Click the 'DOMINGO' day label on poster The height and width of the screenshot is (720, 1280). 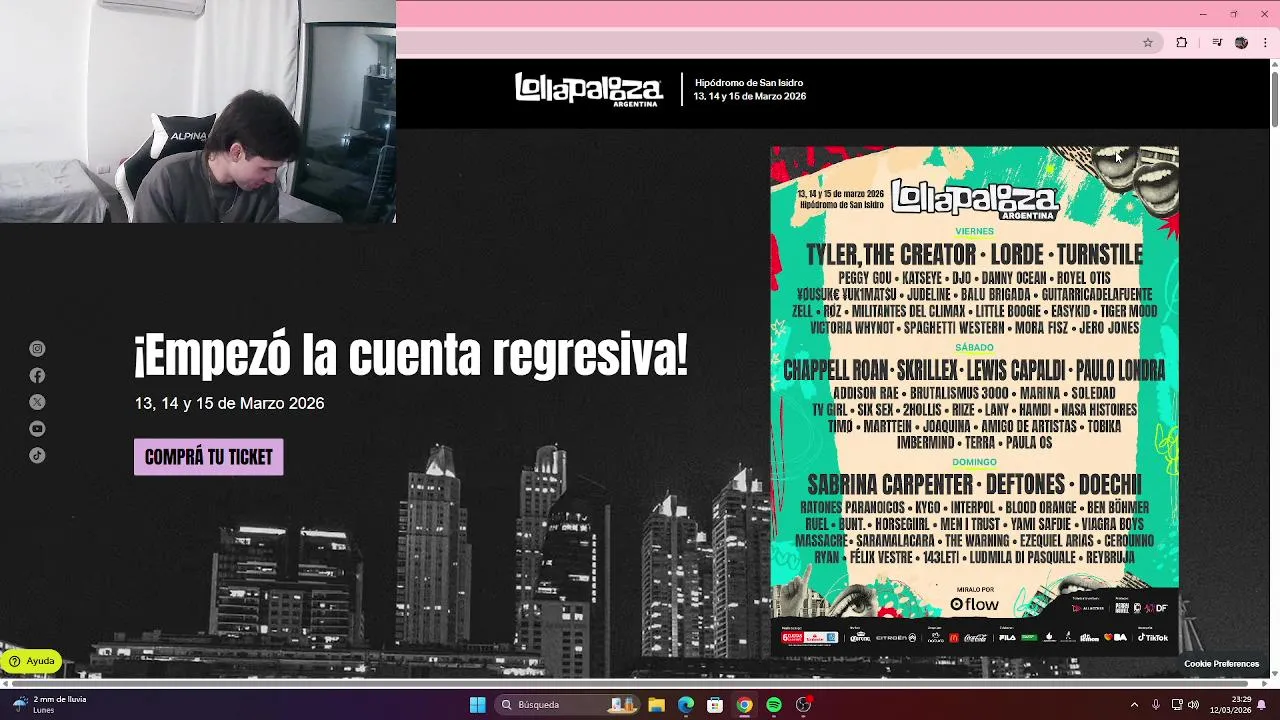click(974, 462)
